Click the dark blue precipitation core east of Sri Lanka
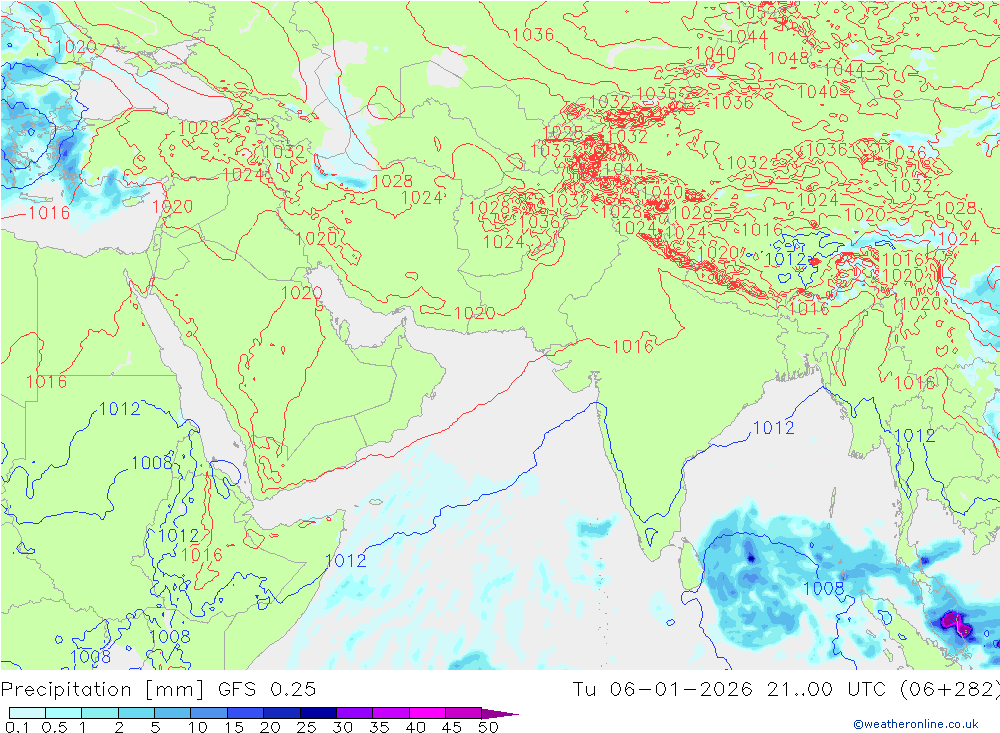1000x733 pixels. point(751,558)
